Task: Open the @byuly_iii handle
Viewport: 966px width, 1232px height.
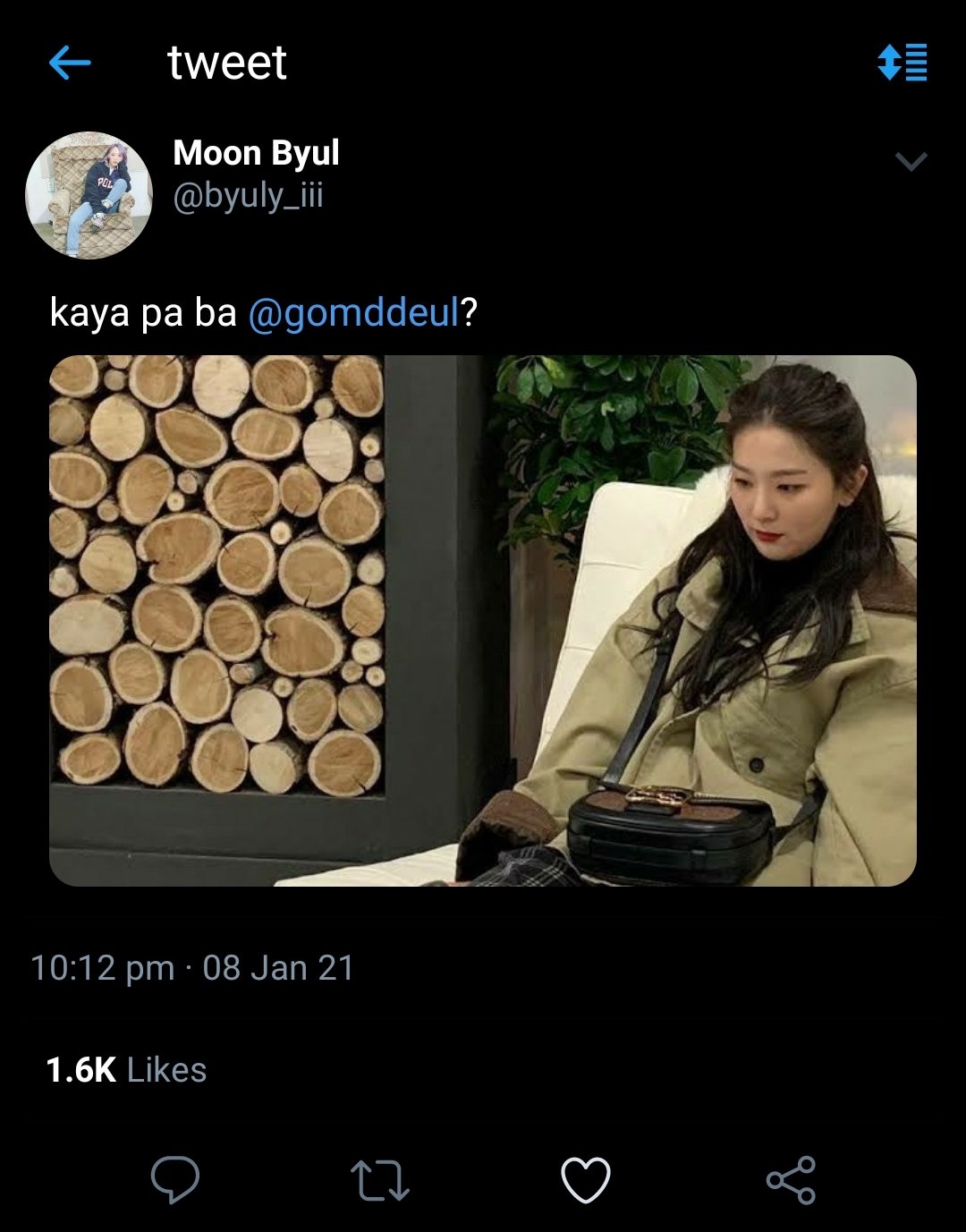Action: [x=248, y=196]
